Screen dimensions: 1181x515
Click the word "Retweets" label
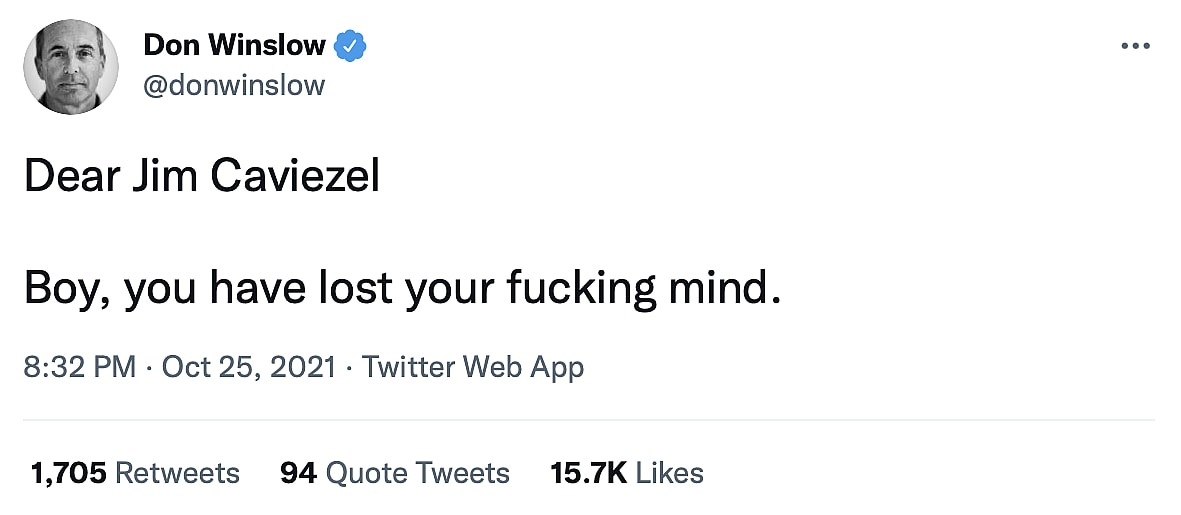(177, 472)
